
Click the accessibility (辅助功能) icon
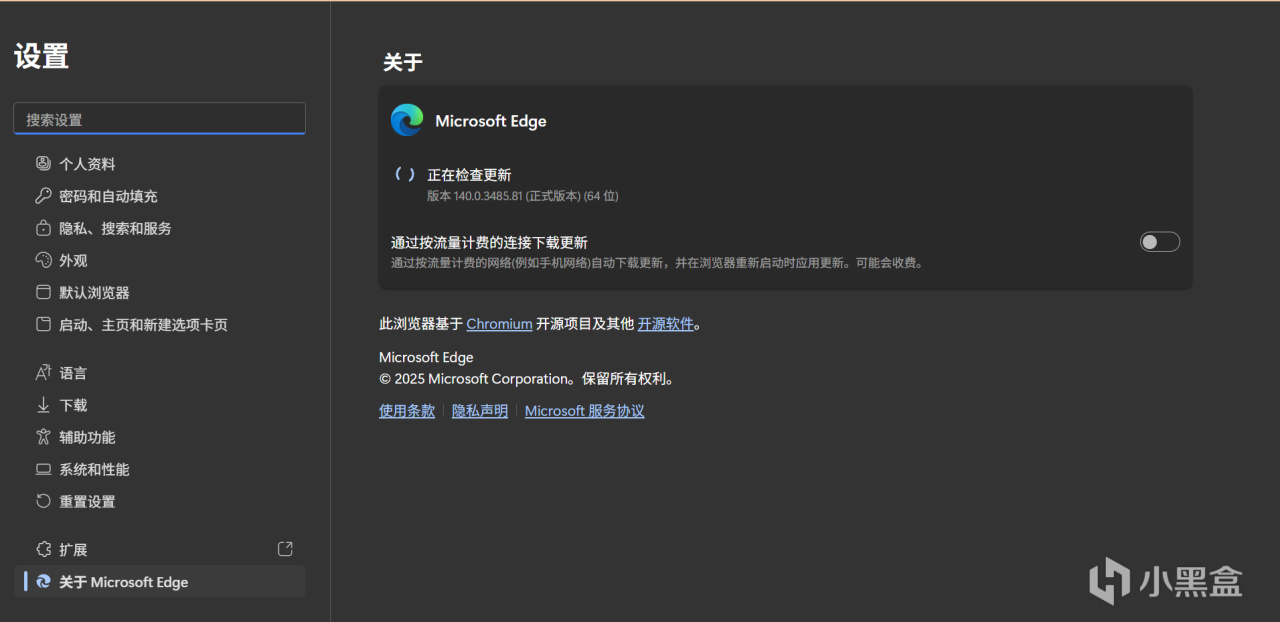43,437
